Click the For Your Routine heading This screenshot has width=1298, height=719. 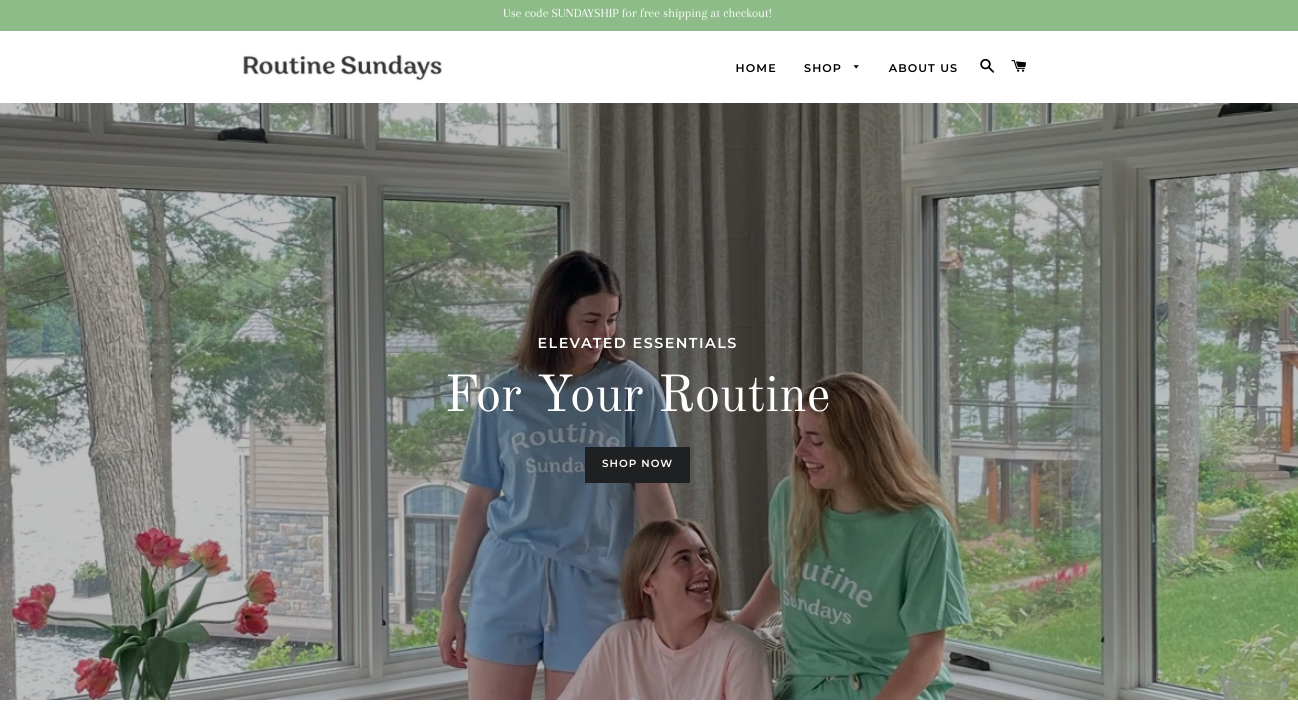(x=637, y=395)
